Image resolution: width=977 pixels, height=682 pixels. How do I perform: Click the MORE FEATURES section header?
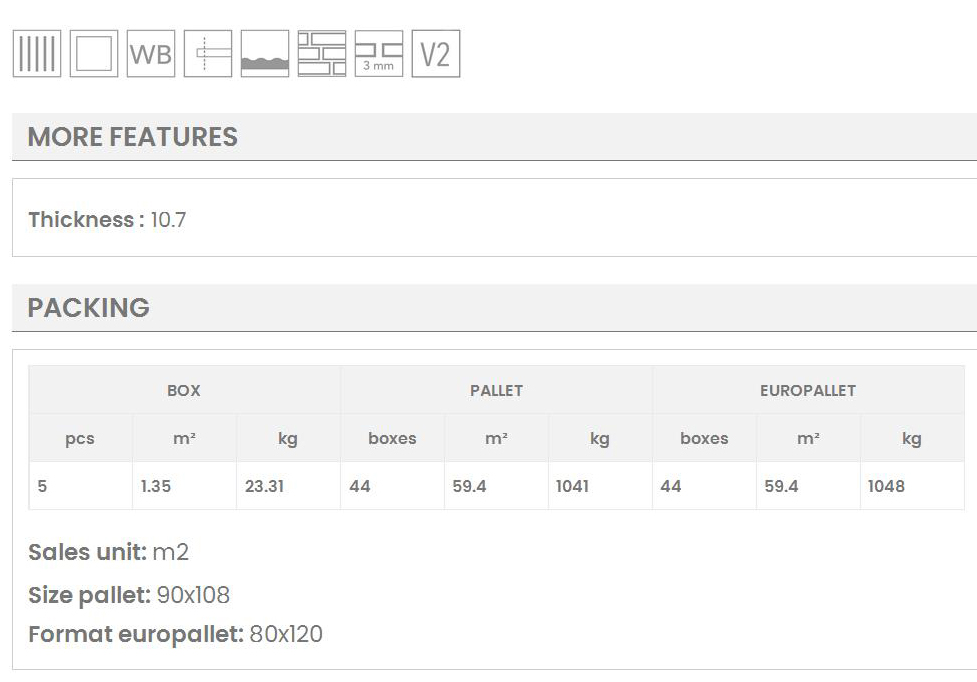point(133,137)
